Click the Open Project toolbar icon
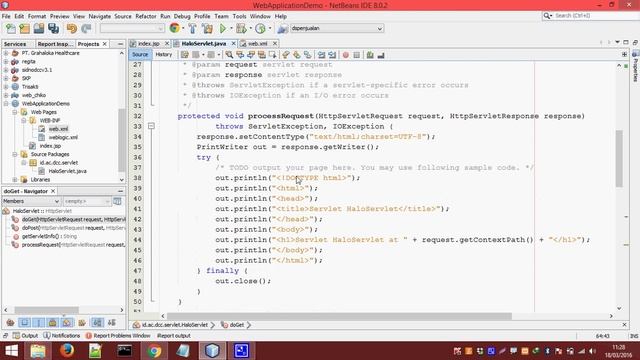The image size is (640, 360). click(x=39, y=28)
